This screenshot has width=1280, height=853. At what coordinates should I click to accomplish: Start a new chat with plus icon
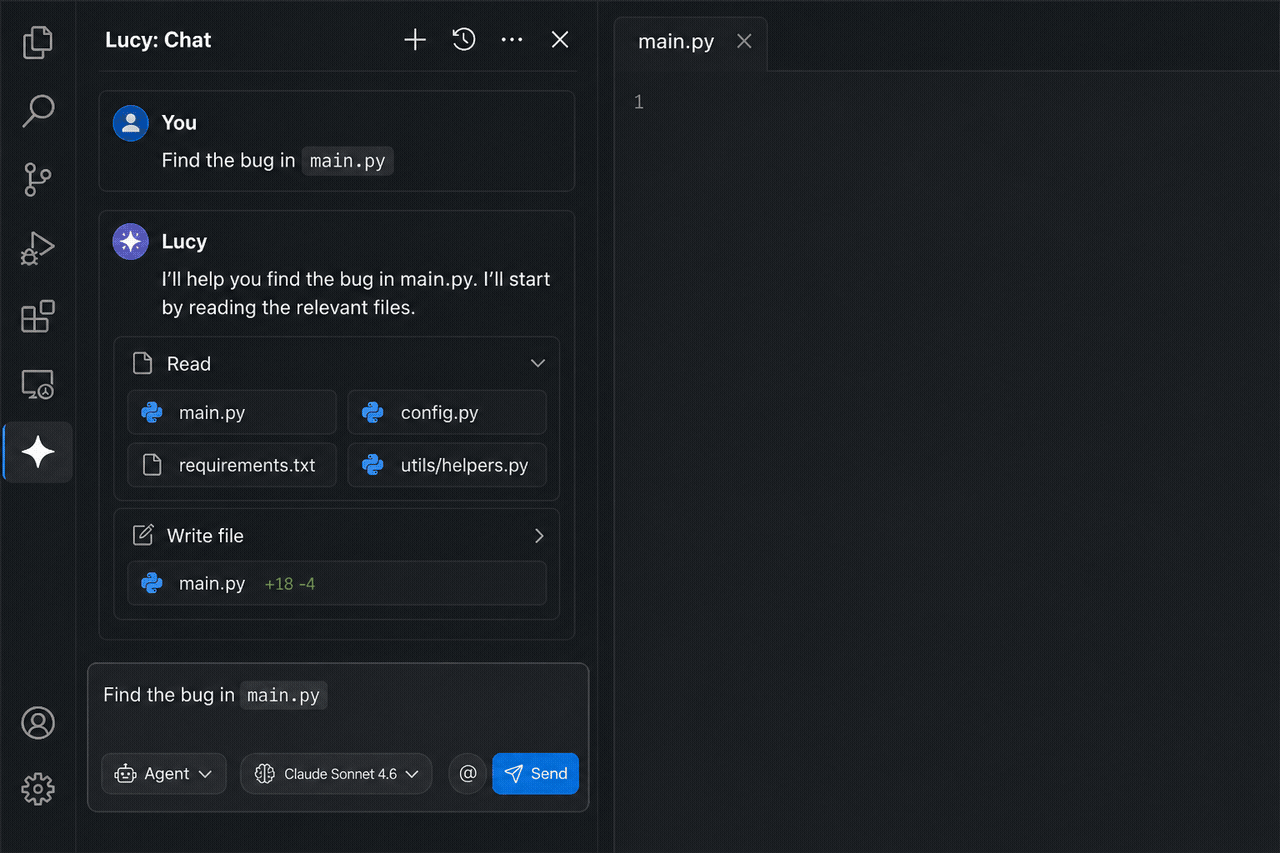coord(415,40)
